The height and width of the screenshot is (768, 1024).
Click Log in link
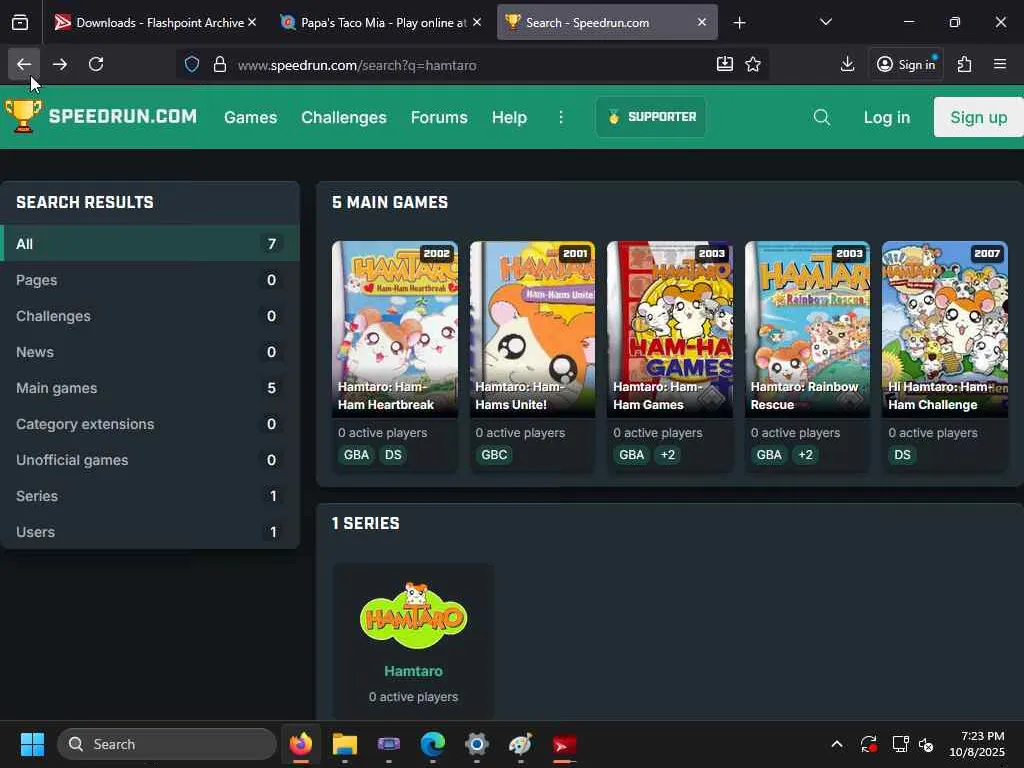tap(886, 118)
